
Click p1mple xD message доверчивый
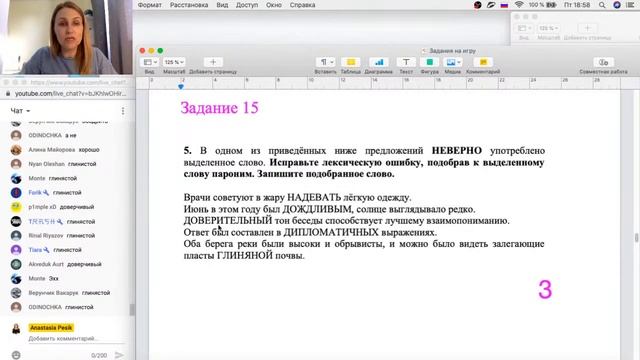pyautogui.click(x=77, y=207)
